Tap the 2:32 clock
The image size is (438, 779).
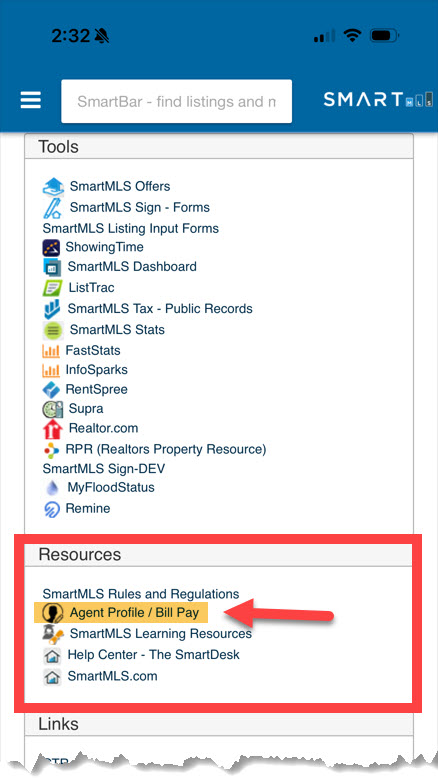pos(71,36)
